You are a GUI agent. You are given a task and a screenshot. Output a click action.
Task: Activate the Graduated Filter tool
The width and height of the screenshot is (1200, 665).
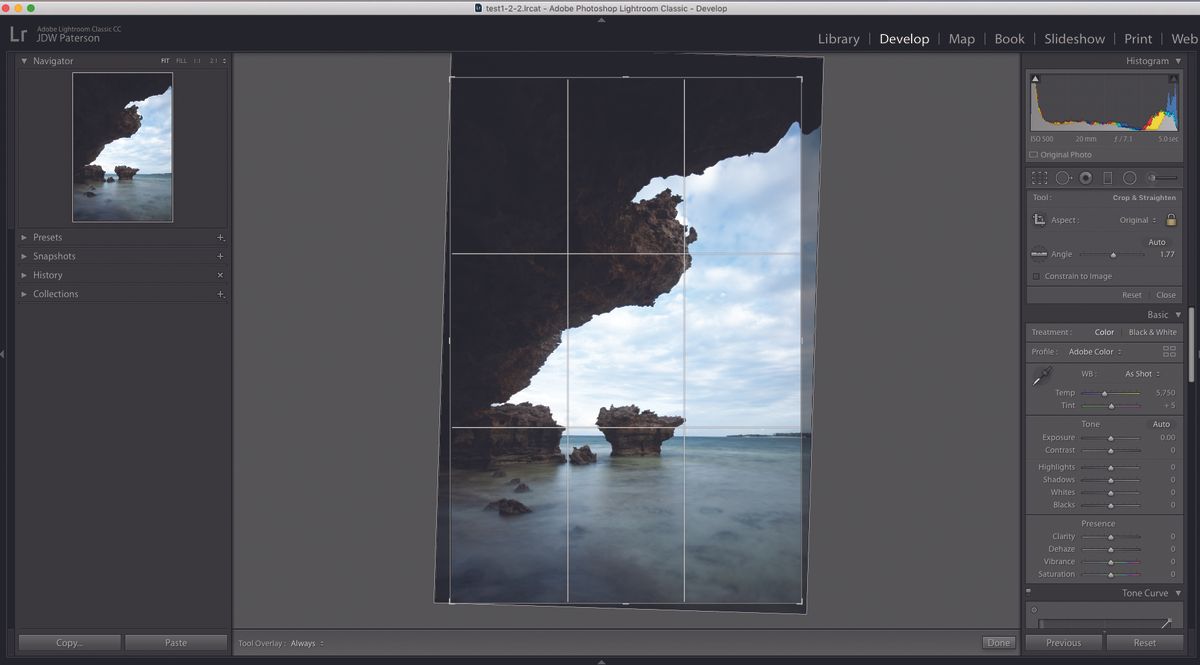1107,178
